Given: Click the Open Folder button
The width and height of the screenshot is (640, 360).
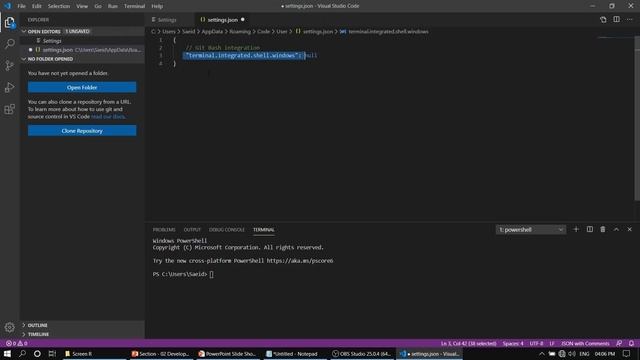Looking at the screenshot, I should pos(82,87).
